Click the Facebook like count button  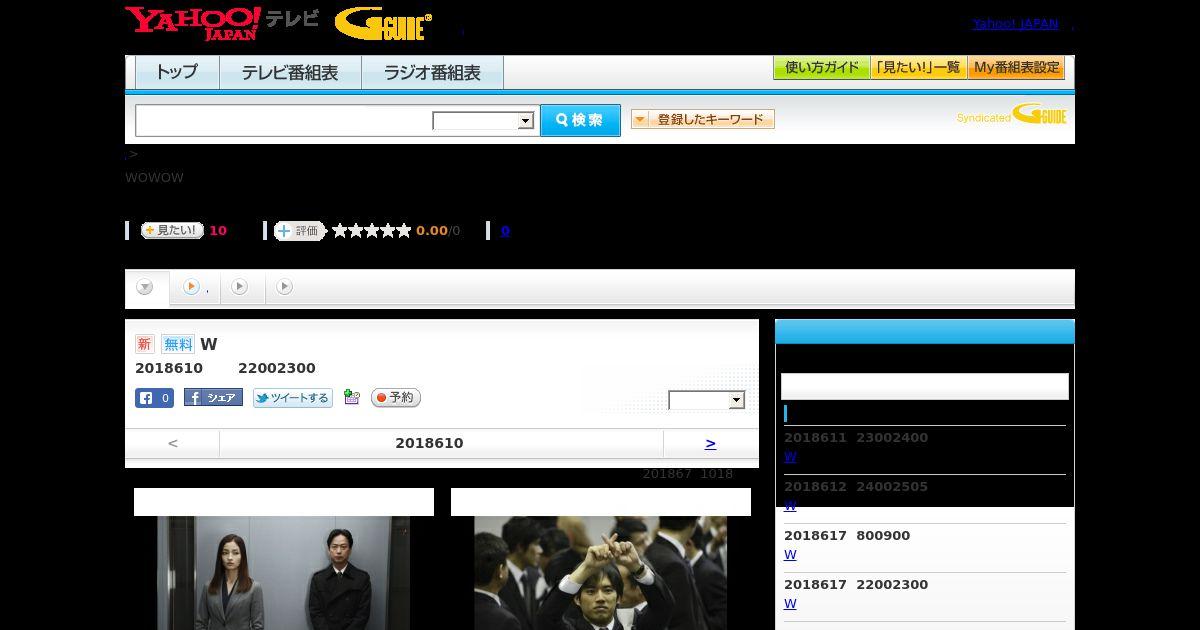tap(154, 398)
